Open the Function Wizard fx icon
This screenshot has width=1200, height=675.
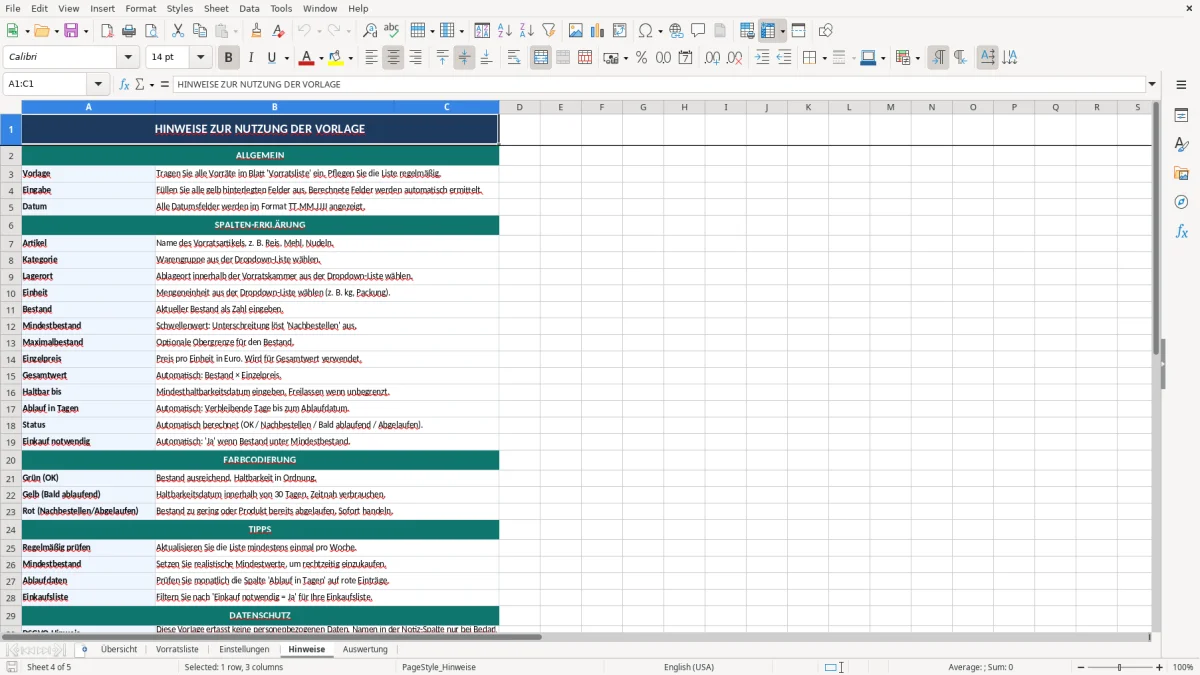click(x=125, y=84)
